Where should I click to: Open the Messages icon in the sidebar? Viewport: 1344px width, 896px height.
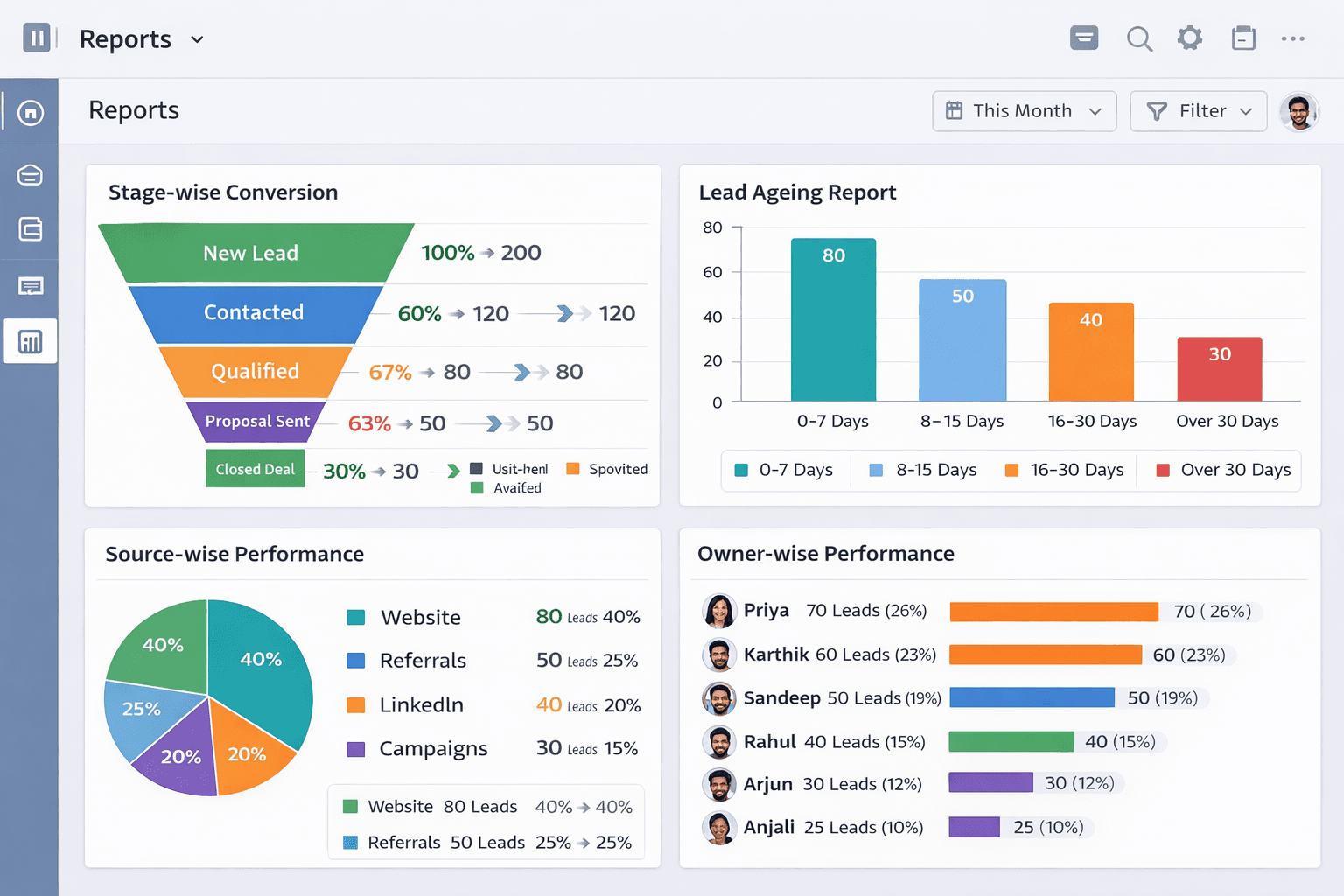point(30,286)
